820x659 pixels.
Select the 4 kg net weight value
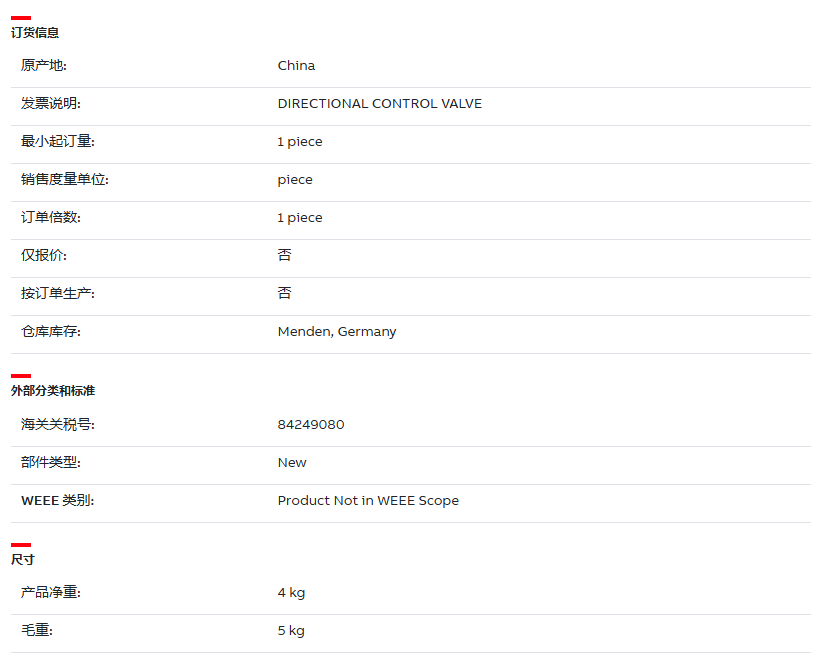(291, 593)
